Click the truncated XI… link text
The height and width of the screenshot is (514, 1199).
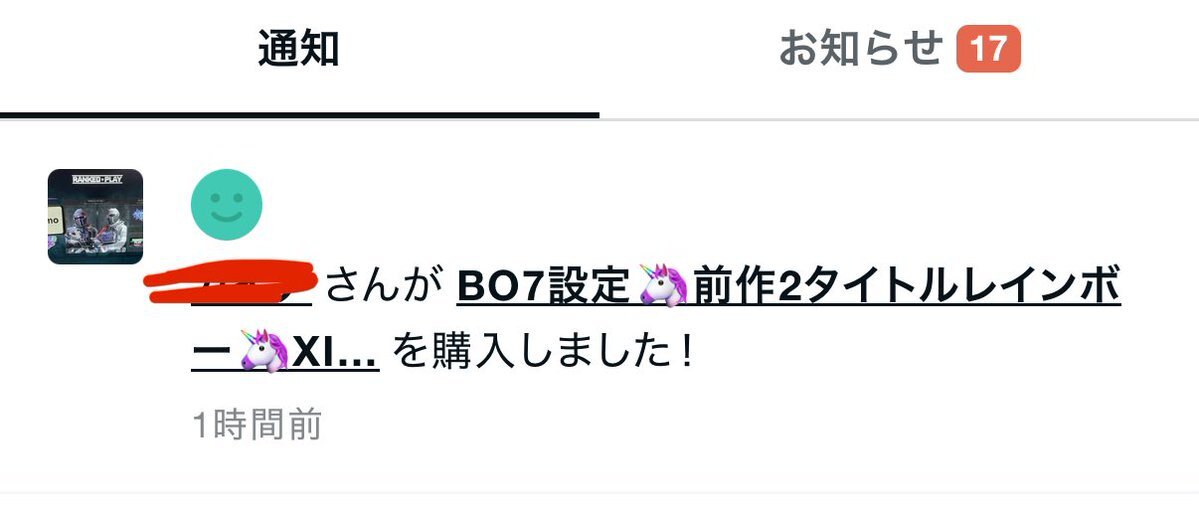[x=336, y=353]
